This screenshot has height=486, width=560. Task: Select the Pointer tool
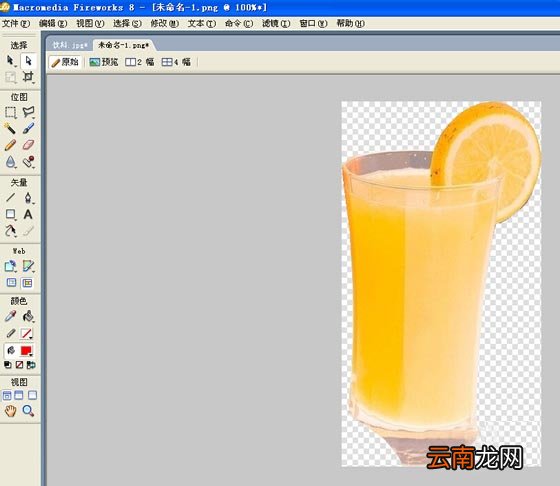pos(10,61)
